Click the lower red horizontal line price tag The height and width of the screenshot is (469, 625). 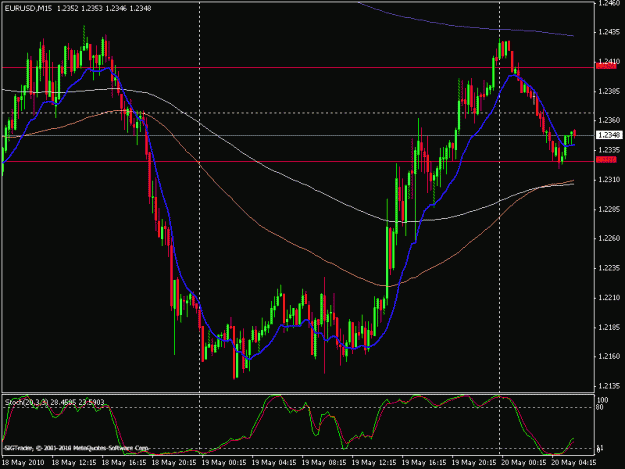[x=606, y=160]
